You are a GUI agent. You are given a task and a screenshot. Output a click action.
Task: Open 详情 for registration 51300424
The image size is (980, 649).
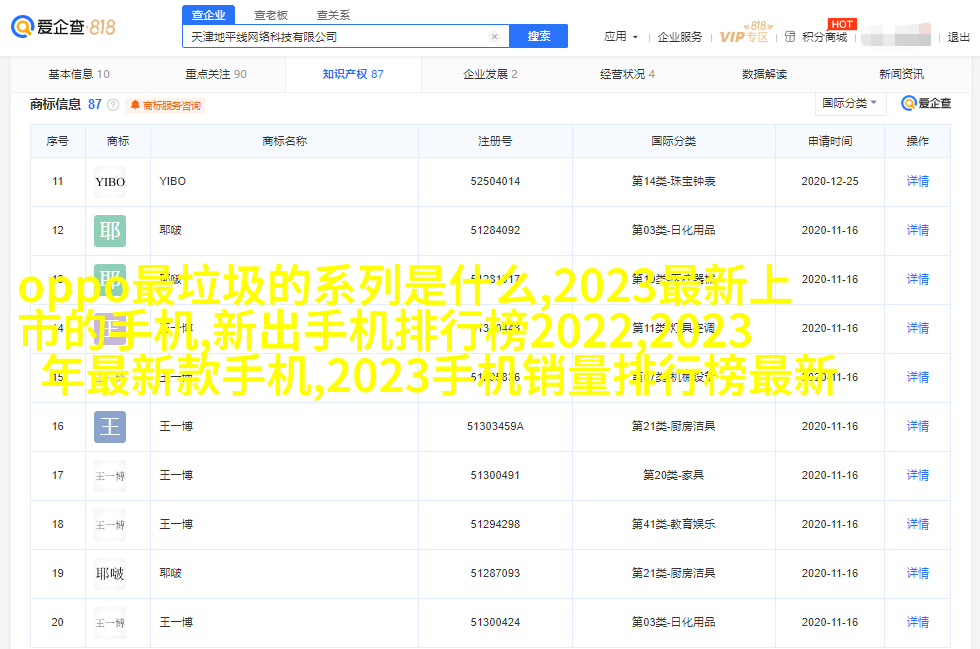click(x=918, y=622)
